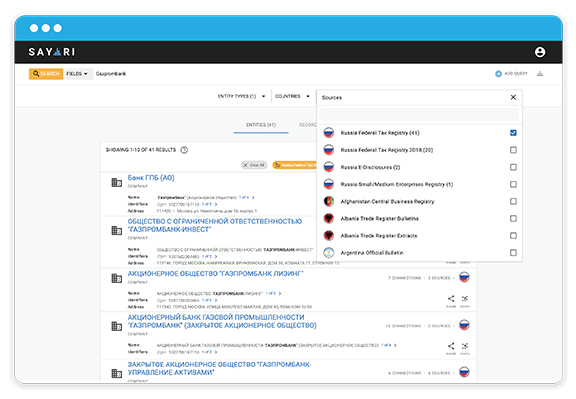The width and height of the screenshot is (576, 399).
Task: Open АКЦИОНЕРНЫЙ БАНК ГАЗОВОЙ ПРОМЫШЛЕННОСТИ entity link
Action: tap(222, 321)
